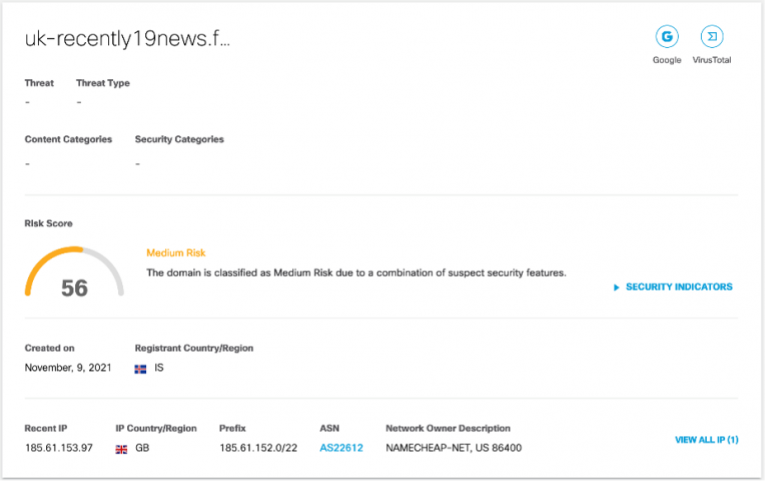Viewport: 768px width, 483px height.
Task: Click the NAMECHEAP-NET network owner description
Action: [x=454, y=448]
